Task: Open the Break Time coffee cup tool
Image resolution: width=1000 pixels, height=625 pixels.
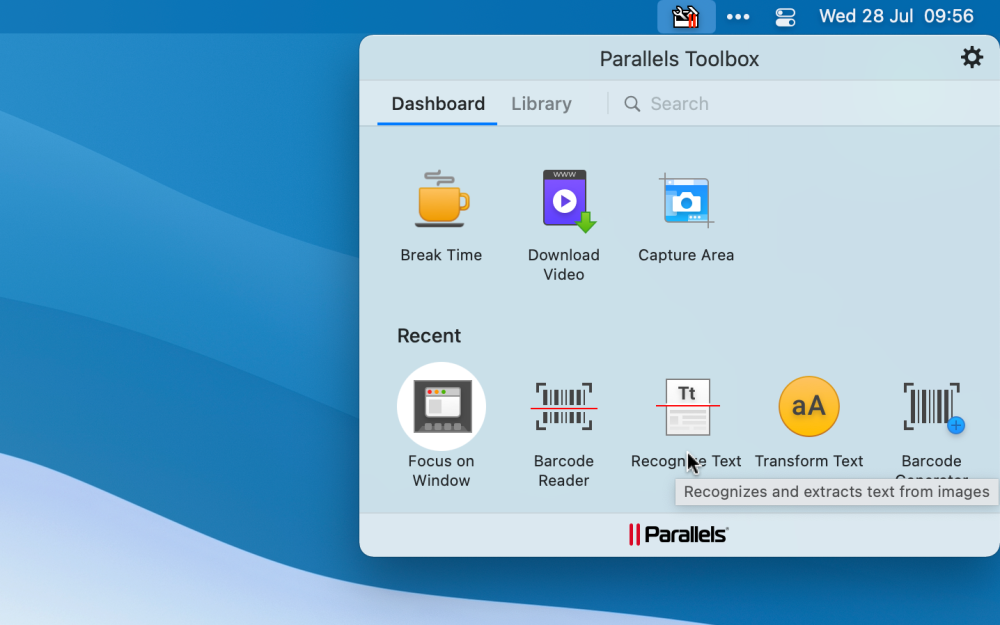Action: click(x=441, y=199)
